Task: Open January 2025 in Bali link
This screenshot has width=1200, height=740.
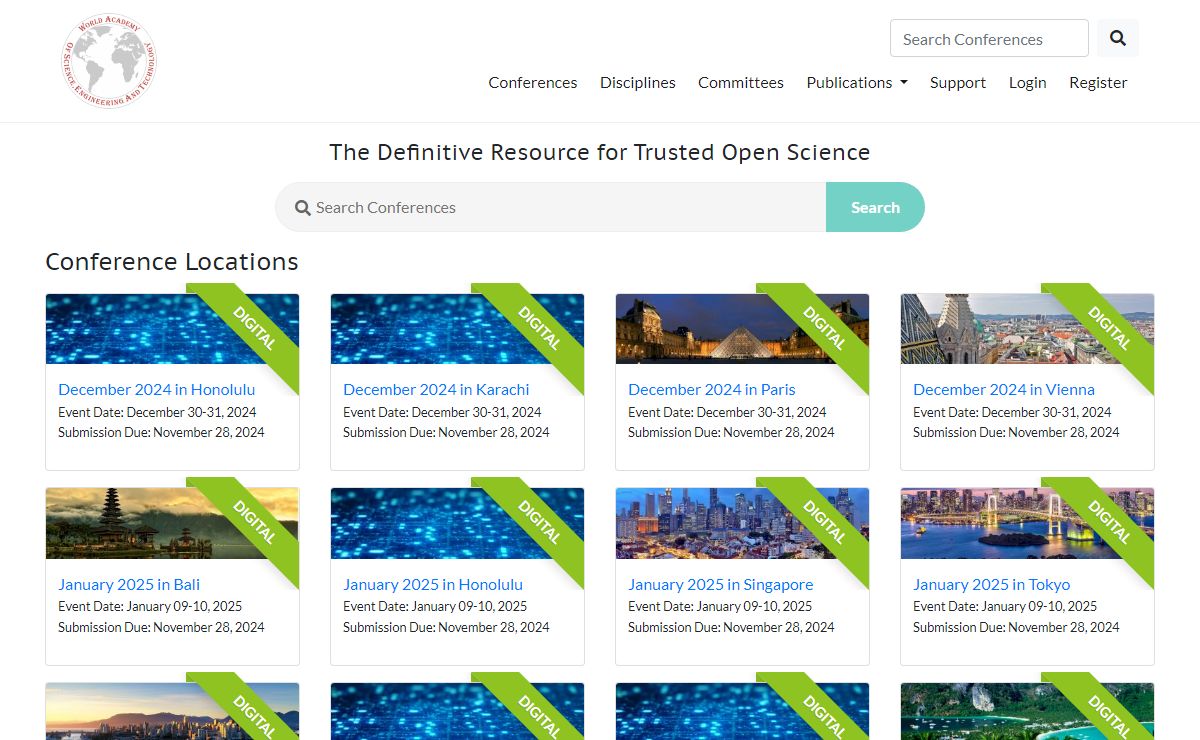Action: [x=129, y=585]
